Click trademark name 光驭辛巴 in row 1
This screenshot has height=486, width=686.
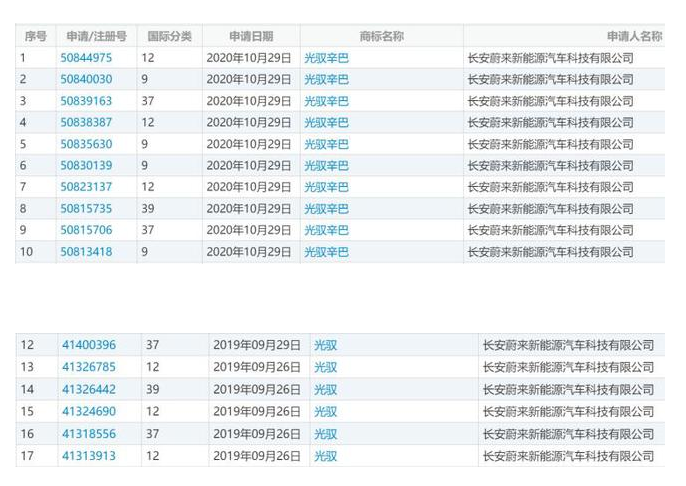click(x=326, y=58)
